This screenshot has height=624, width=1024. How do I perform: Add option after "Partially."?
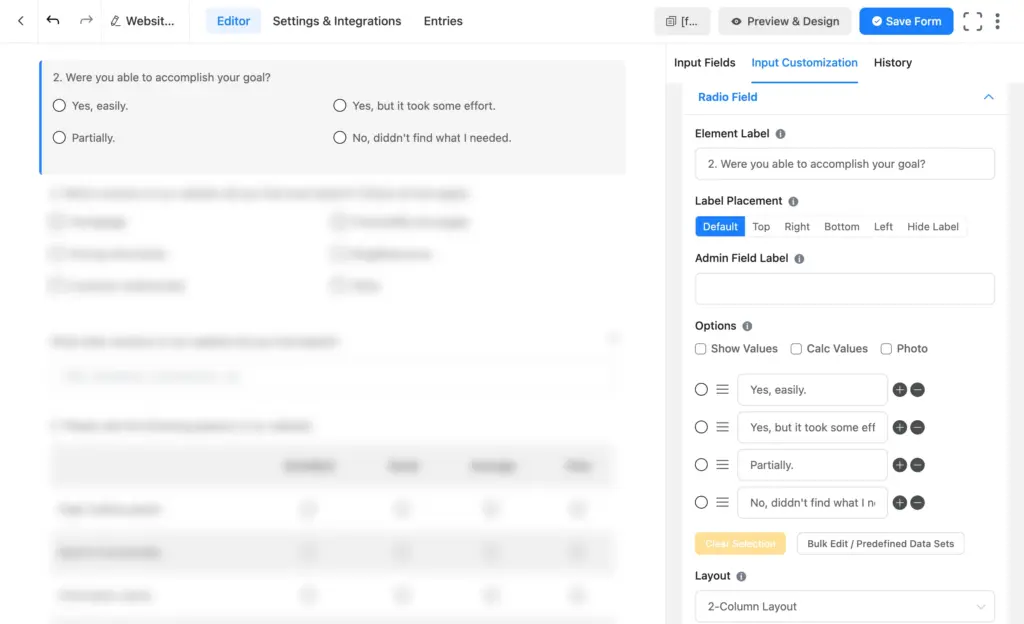899,465
